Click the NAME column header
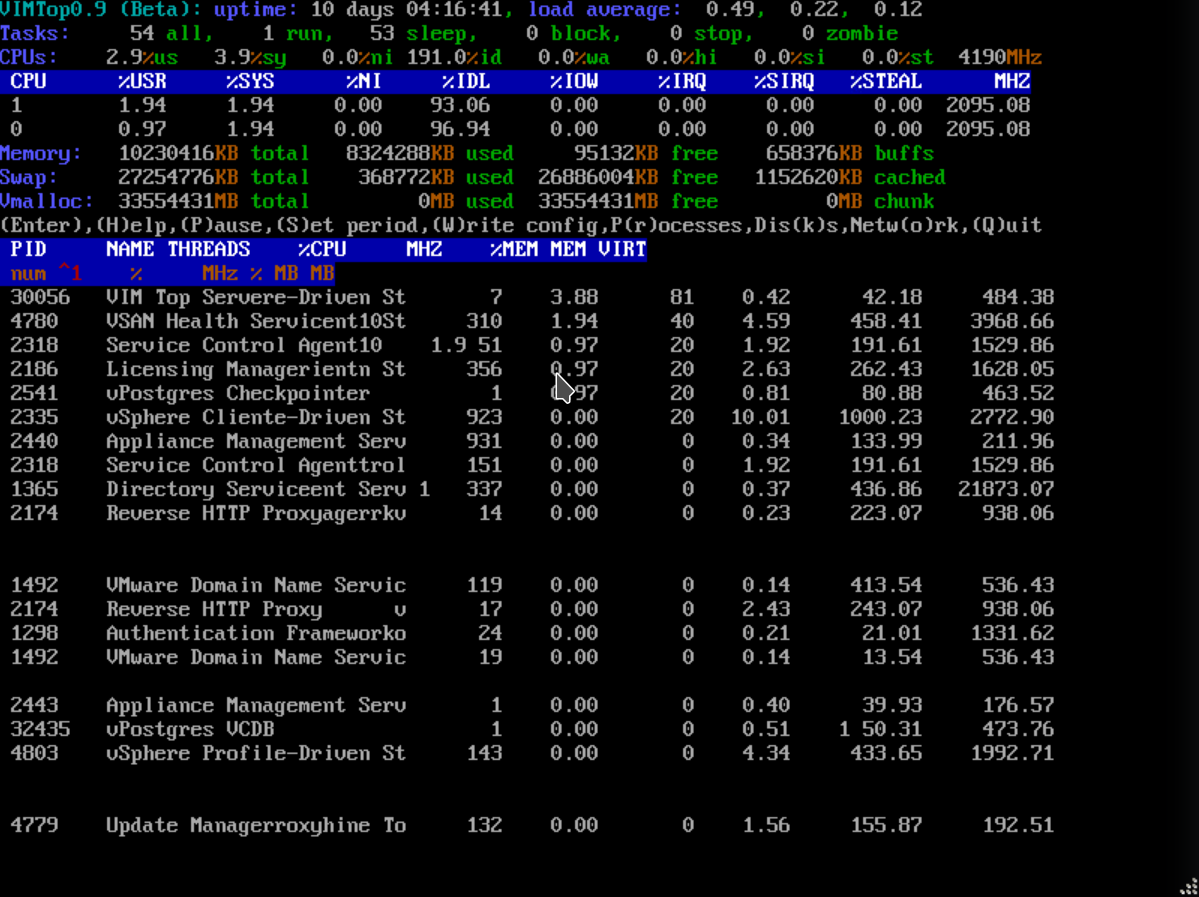Screen dimensions: 1199x897 pos(130,249)
